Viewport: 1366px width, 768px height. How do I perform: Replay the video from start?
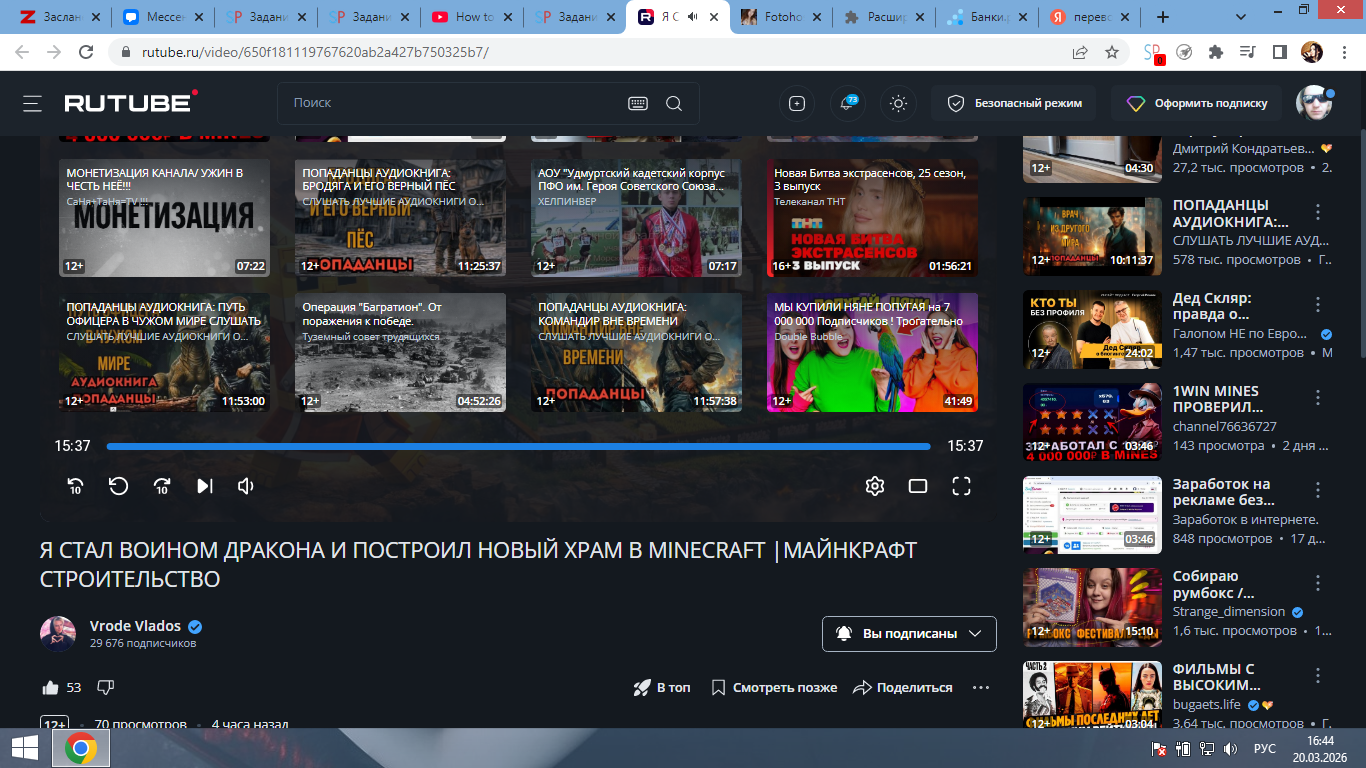tap(118, 486)
